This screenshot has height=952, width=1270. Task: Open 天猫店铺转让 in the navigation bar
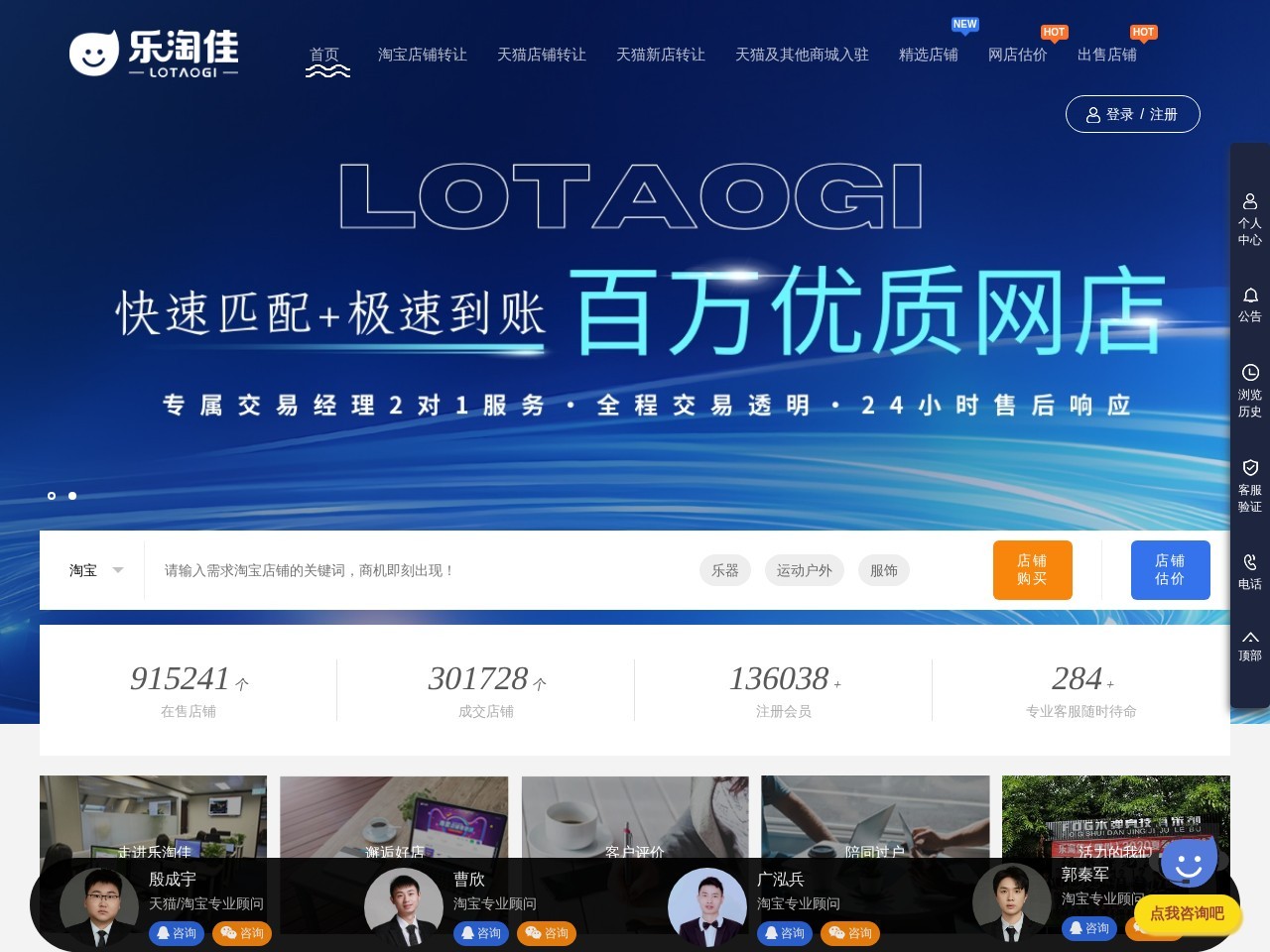542,55
